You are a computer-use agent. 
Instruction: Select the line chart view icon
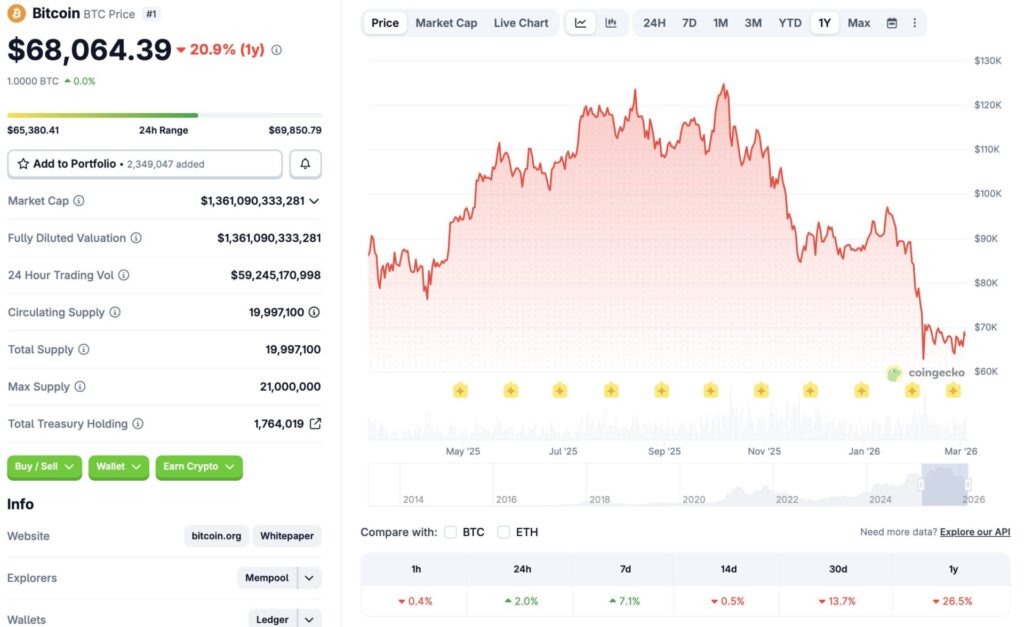tap(580, 22)
